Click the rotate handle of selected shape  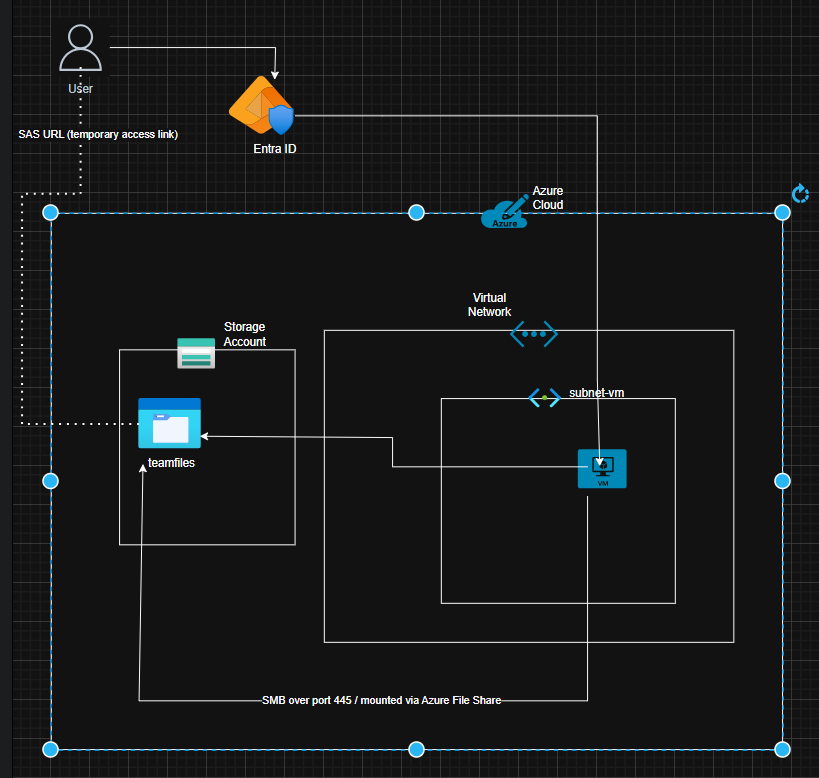(800, 193)
